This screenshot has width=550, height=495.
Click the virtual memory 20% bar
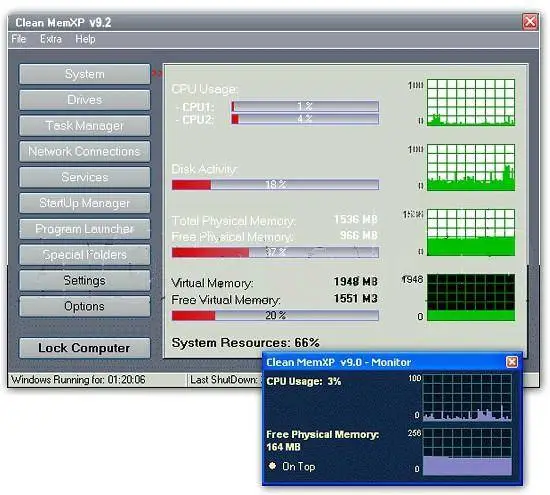(275, 315)
